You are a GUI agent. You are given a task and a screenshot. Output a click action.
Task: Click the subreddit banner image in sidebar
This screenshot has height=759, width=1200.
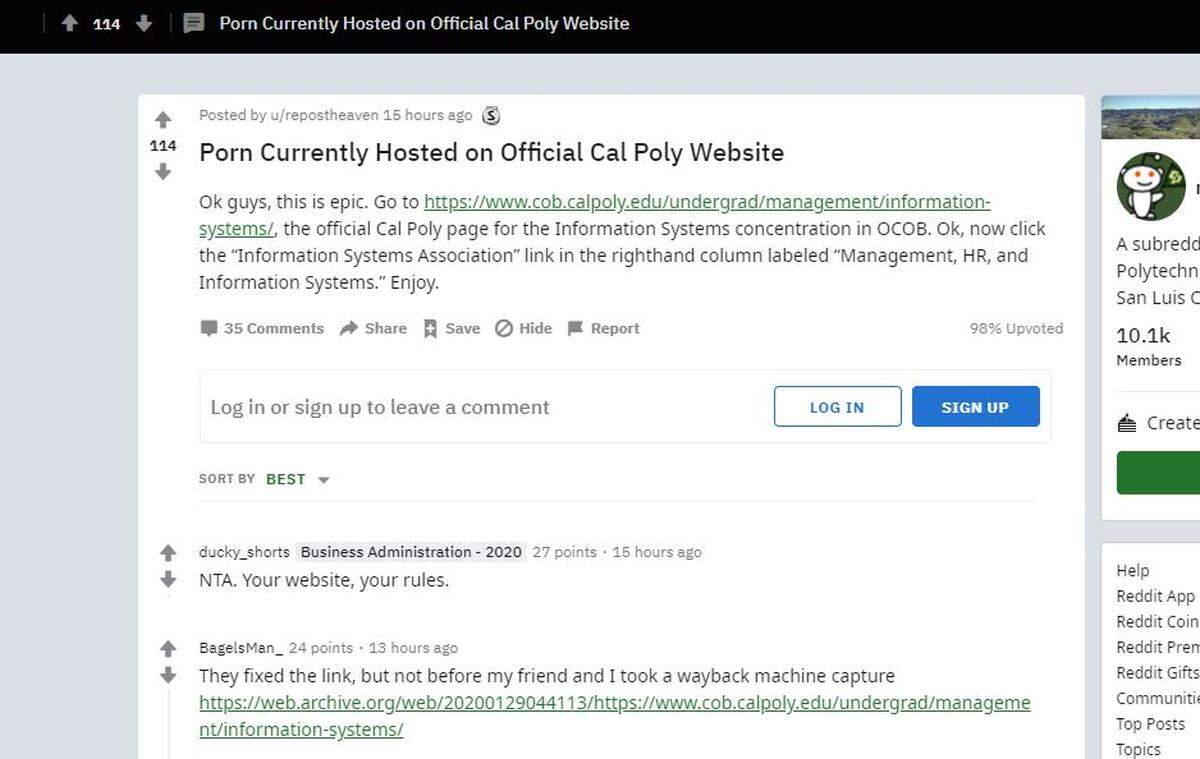pos(1150,117)
